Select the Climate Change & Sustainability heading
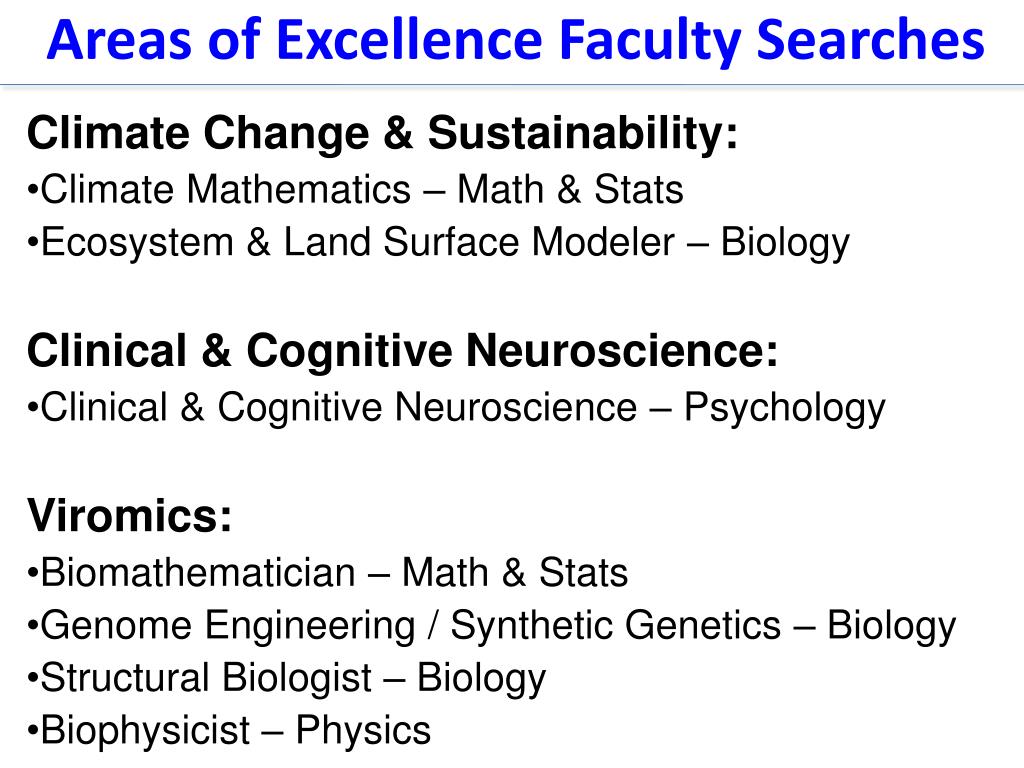Image resolution: width=1024 pixels, height=768 pixels. click(383, 134)
